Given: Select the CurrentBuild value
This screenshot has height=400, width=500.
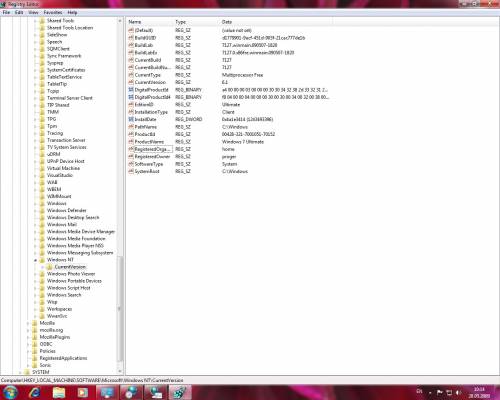Looking at the screenshot, I should [x=148, y=60].
